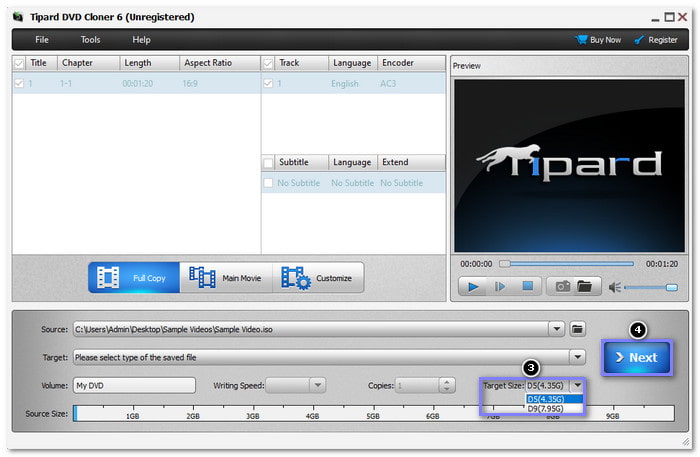Viewport: 700px width, 457px height.
Task: Toggle the select-all Title header checkbox
Action: click(19, 63)
